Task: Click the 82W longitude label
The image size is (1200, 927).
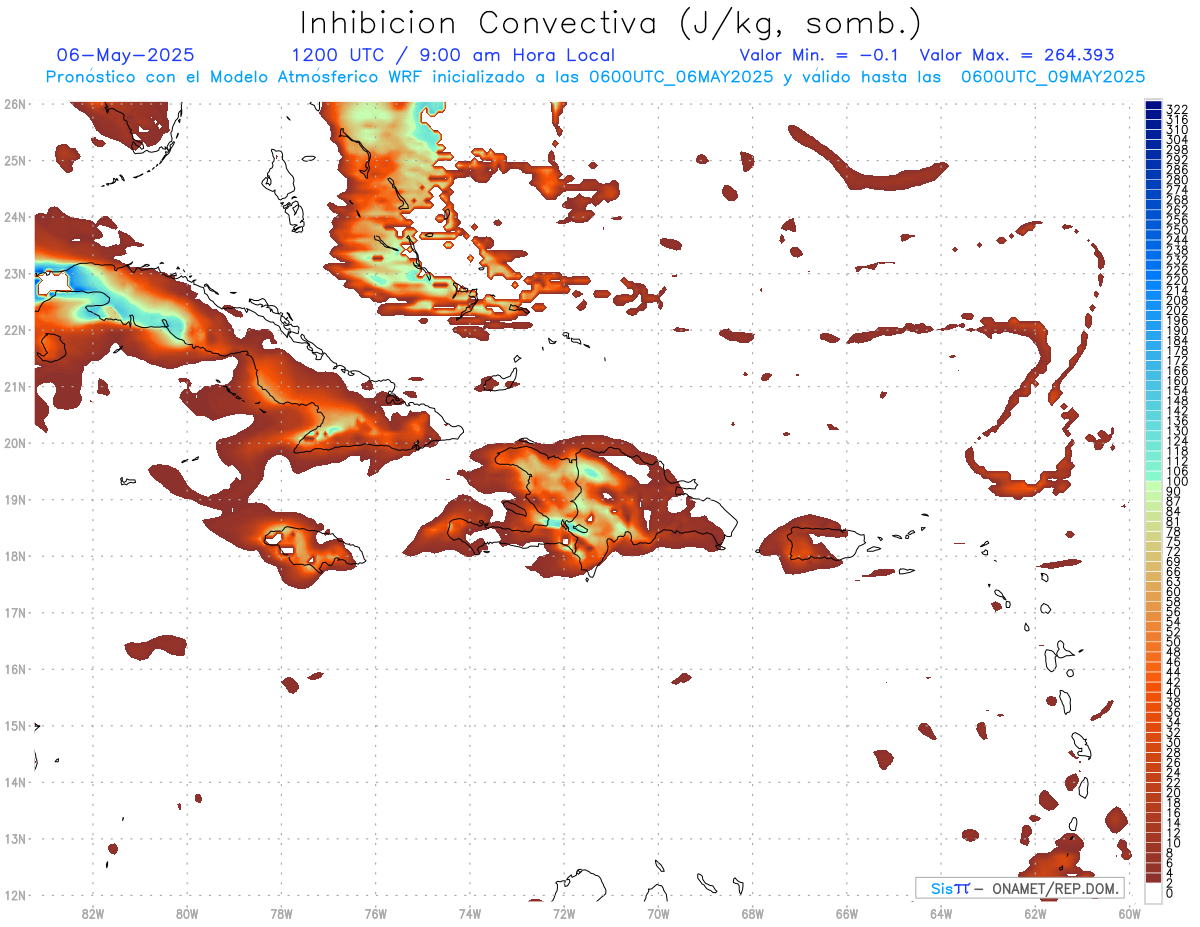Action: point(93,913)
